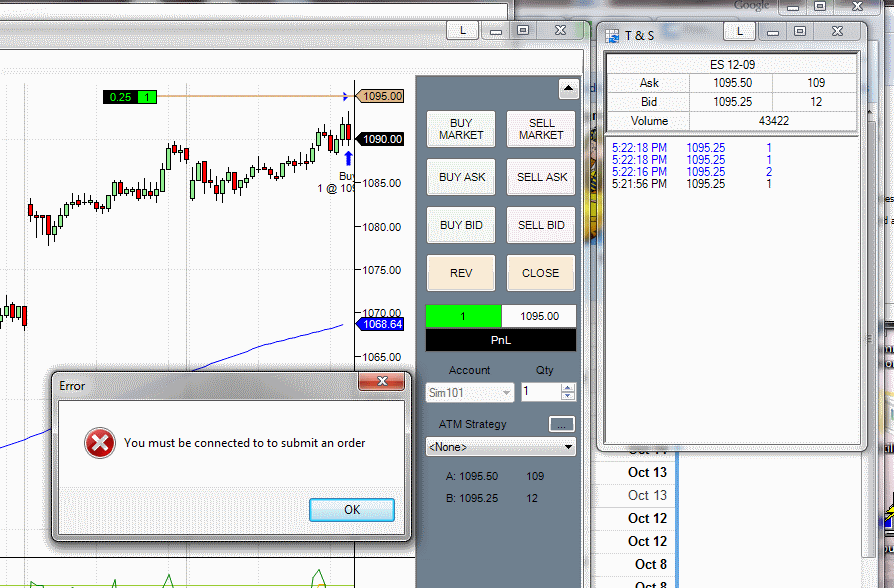Click the T & S window icon

[x=612, y=36]
